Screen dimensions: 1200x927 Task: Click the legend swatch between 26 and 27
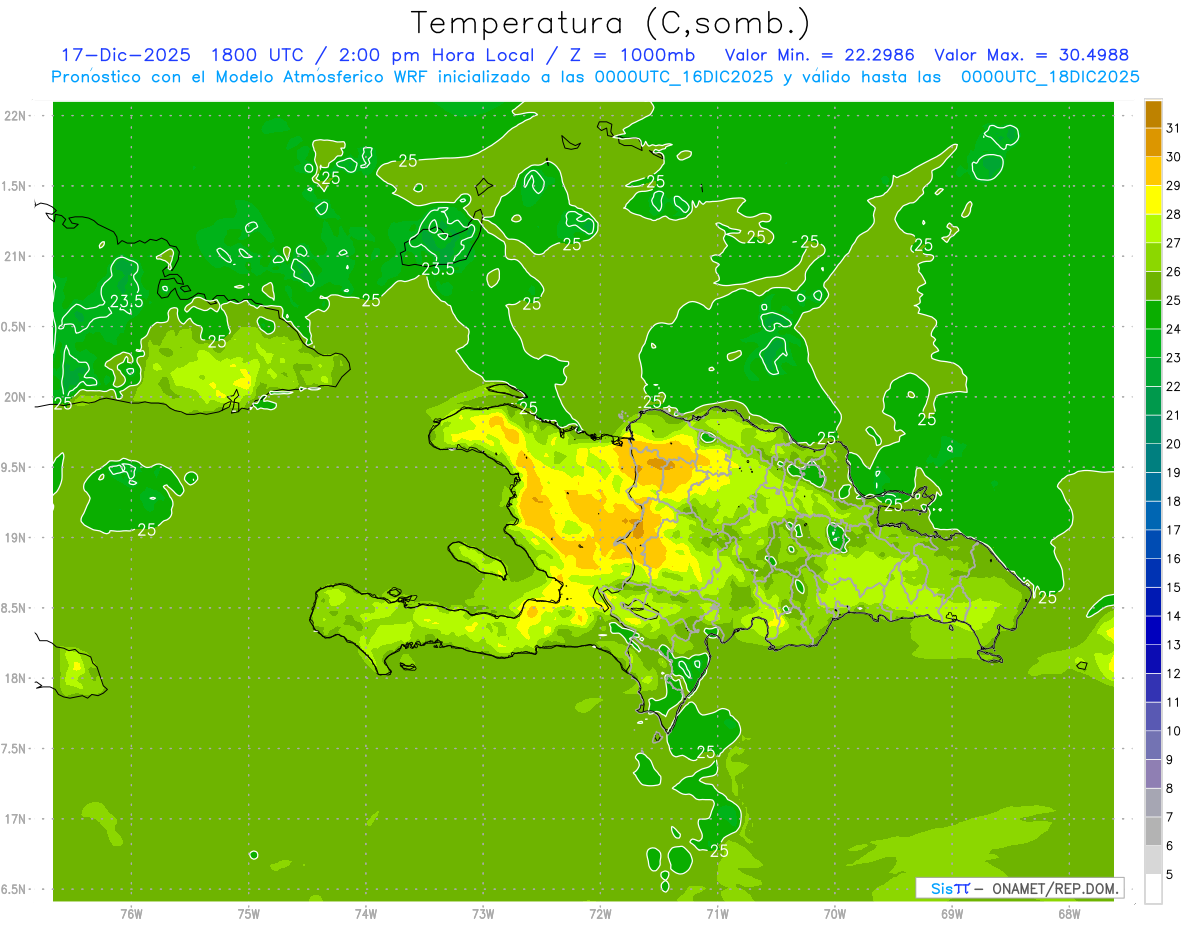click(1153, 257)
